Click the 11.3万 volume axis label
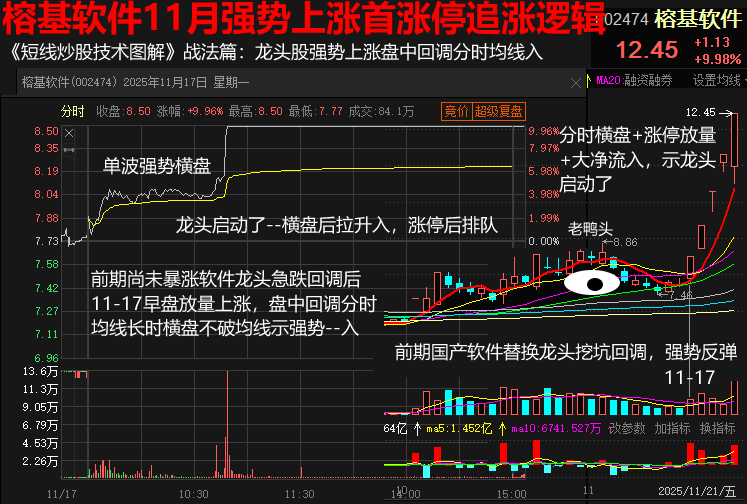 (40, 390)
